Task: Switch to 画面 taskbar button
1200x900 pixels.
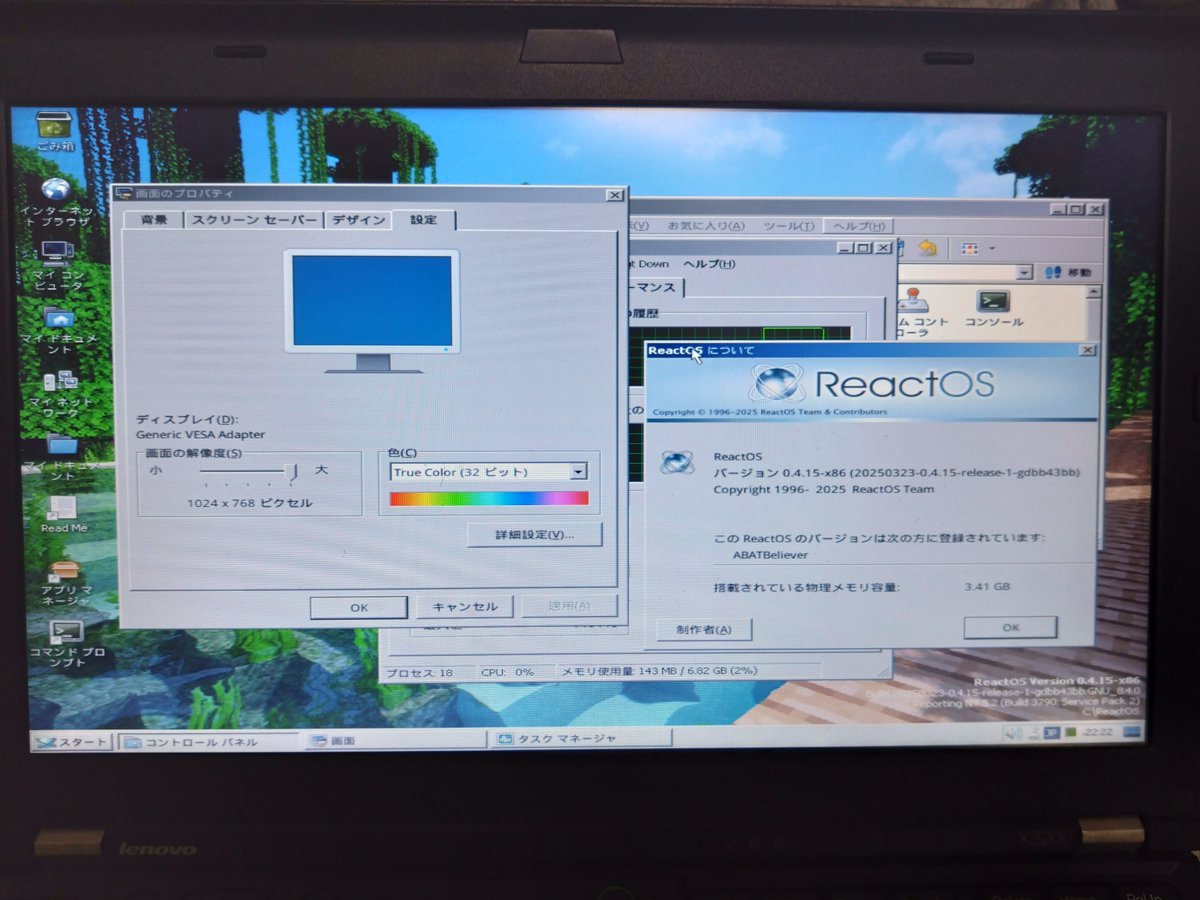Action: (395, 741)
